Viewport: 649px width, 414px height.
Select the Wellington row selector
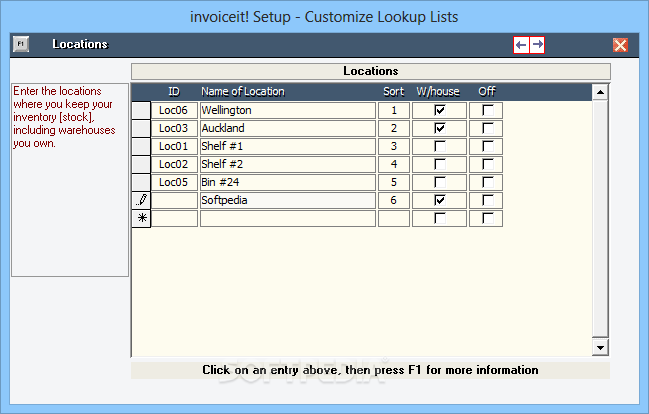pyautogui.click(x=141, y=111)
